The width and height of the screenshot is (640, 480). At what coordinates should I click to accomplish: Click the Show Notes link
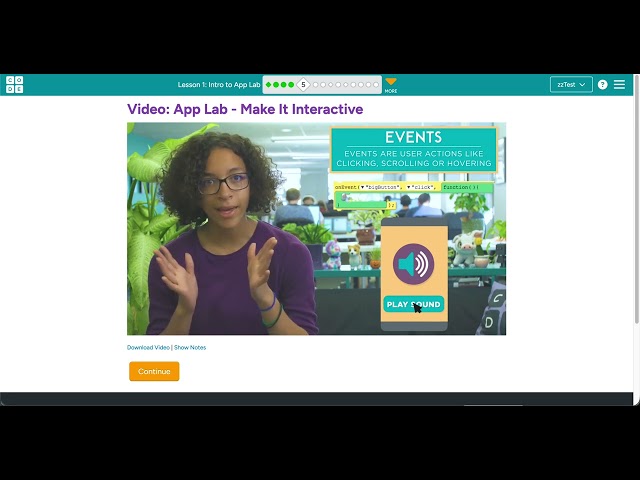(x=190, y=347)
